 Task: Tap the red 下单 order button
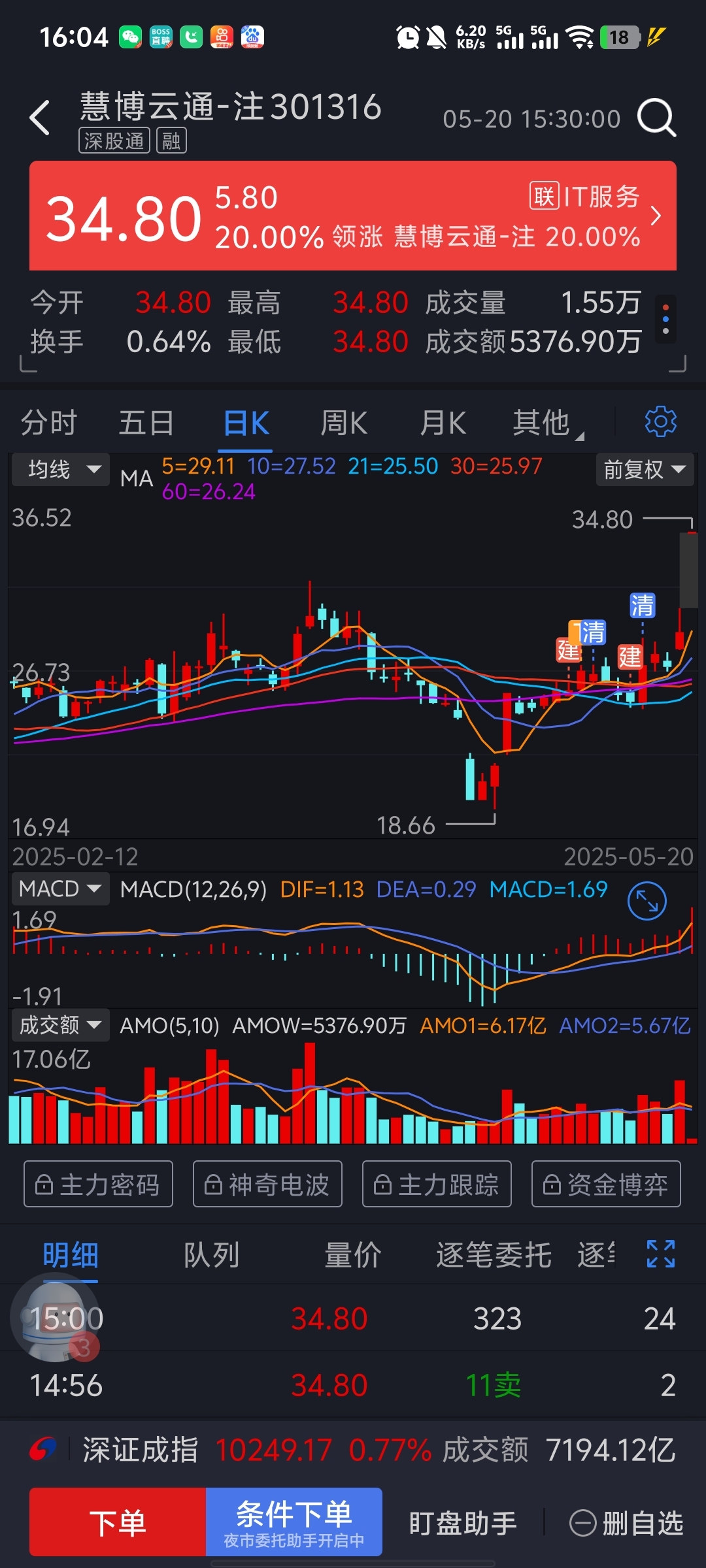pyautogui.click(x=118, y=1522)
